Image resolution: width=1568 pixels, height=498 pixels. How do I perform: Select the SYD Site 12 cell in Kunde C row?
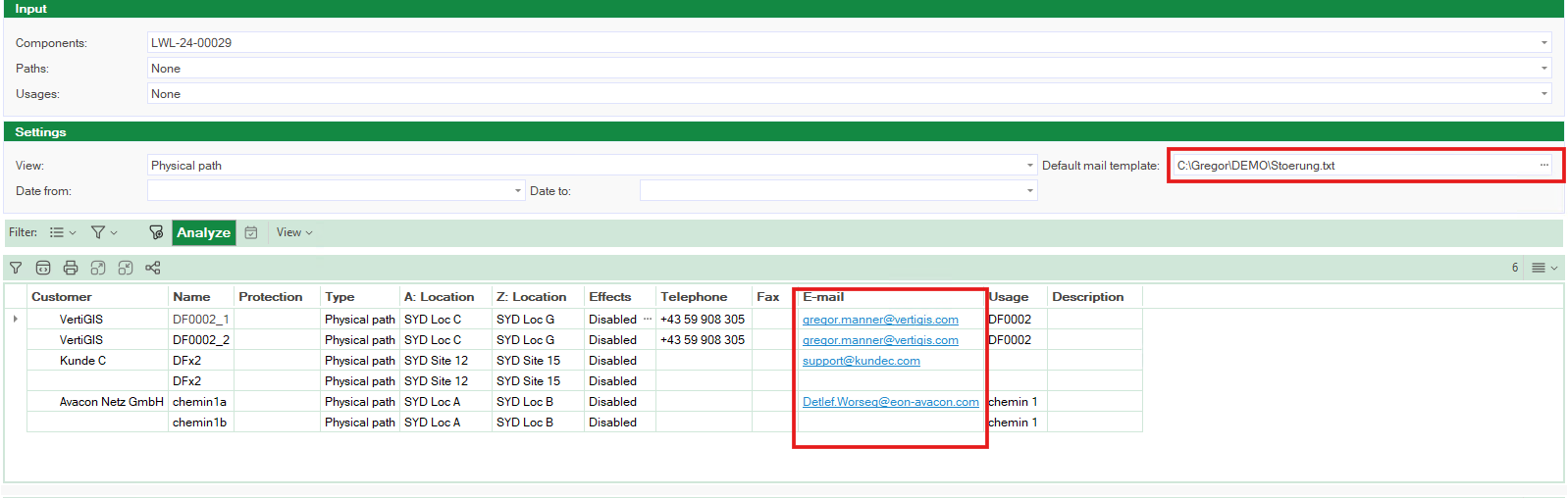coord(445,361)
